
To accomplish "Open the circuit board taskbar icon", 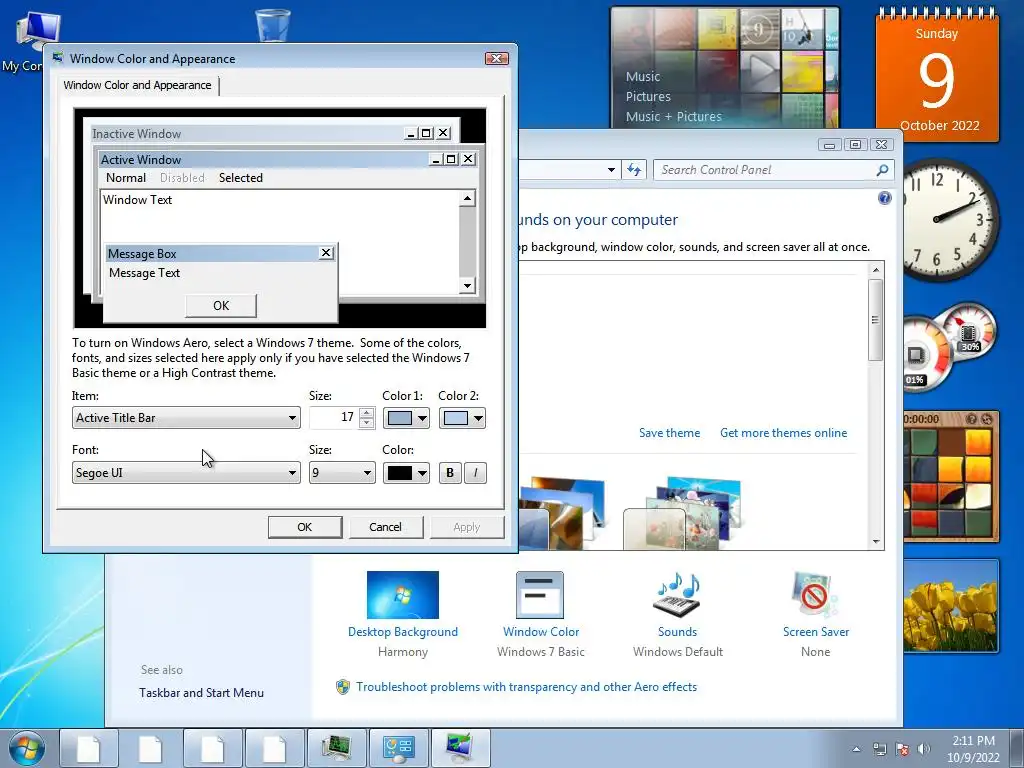I will (337, 748).
